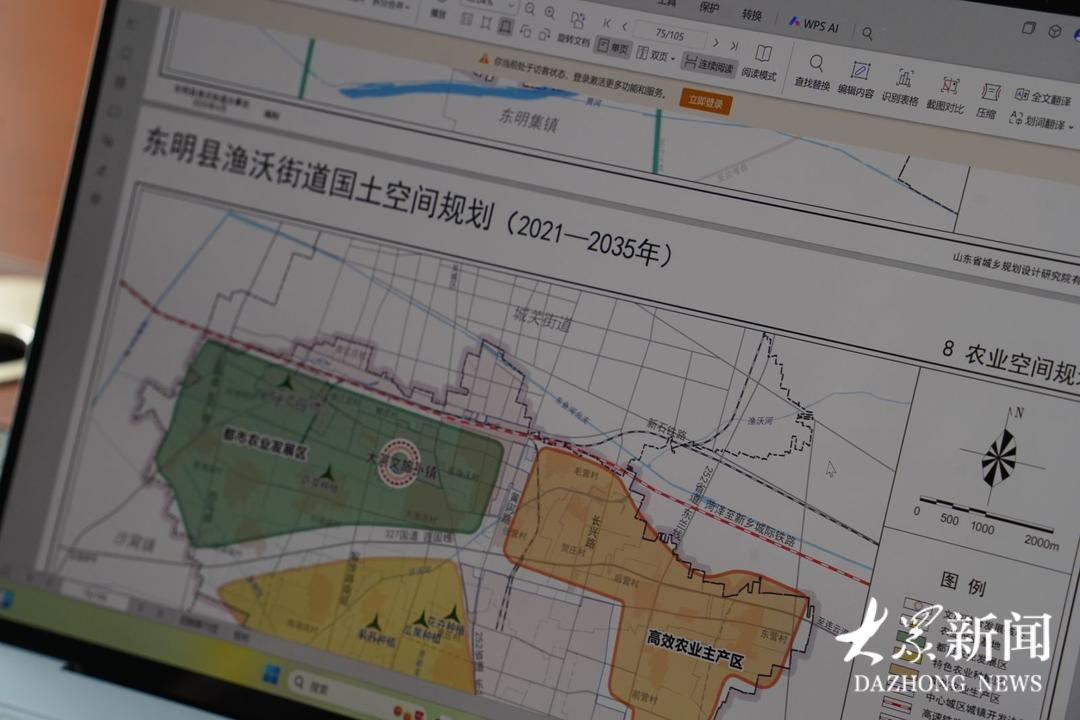
Task: Open the WPS AI assistant
Action: [x=813, y=25]
